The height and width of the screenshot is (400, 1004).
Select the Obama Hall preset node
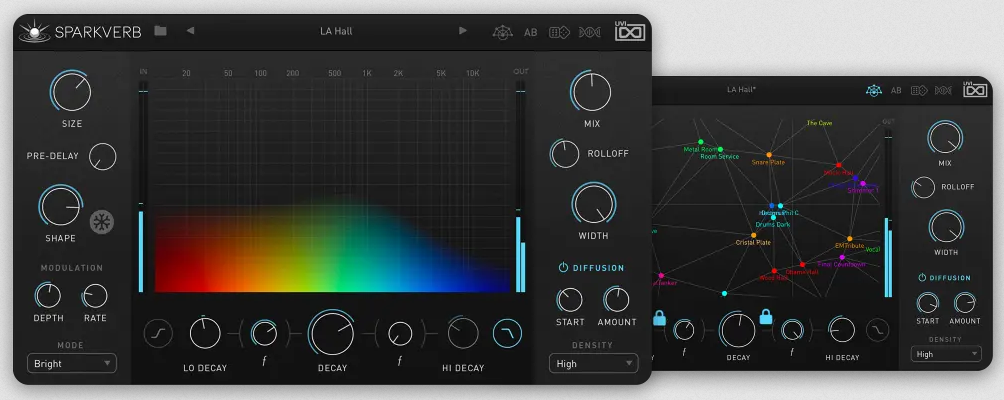[x=802, y=265]
